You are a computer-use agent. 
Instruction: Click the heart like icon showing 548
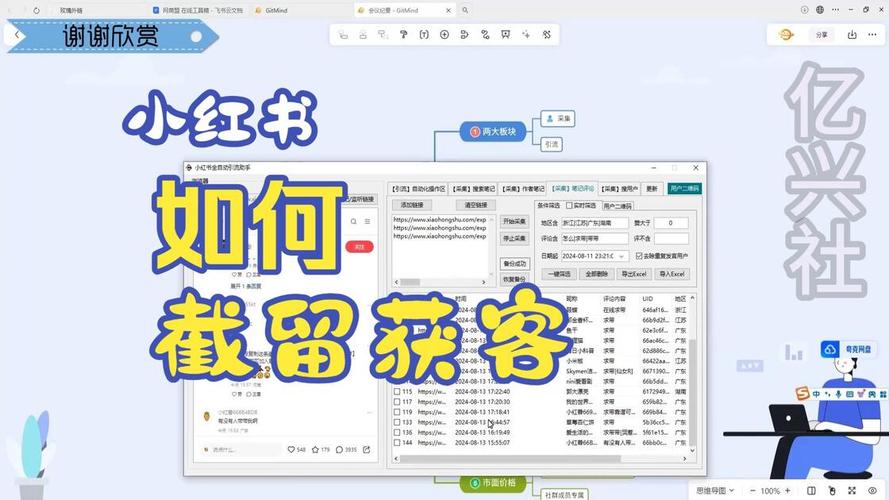(x=291, y=450)
